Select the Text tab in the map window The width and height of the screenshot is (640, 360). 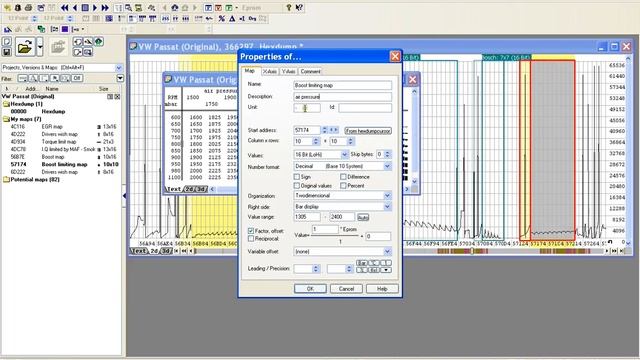pyautogui.click(x=174, y=189)
